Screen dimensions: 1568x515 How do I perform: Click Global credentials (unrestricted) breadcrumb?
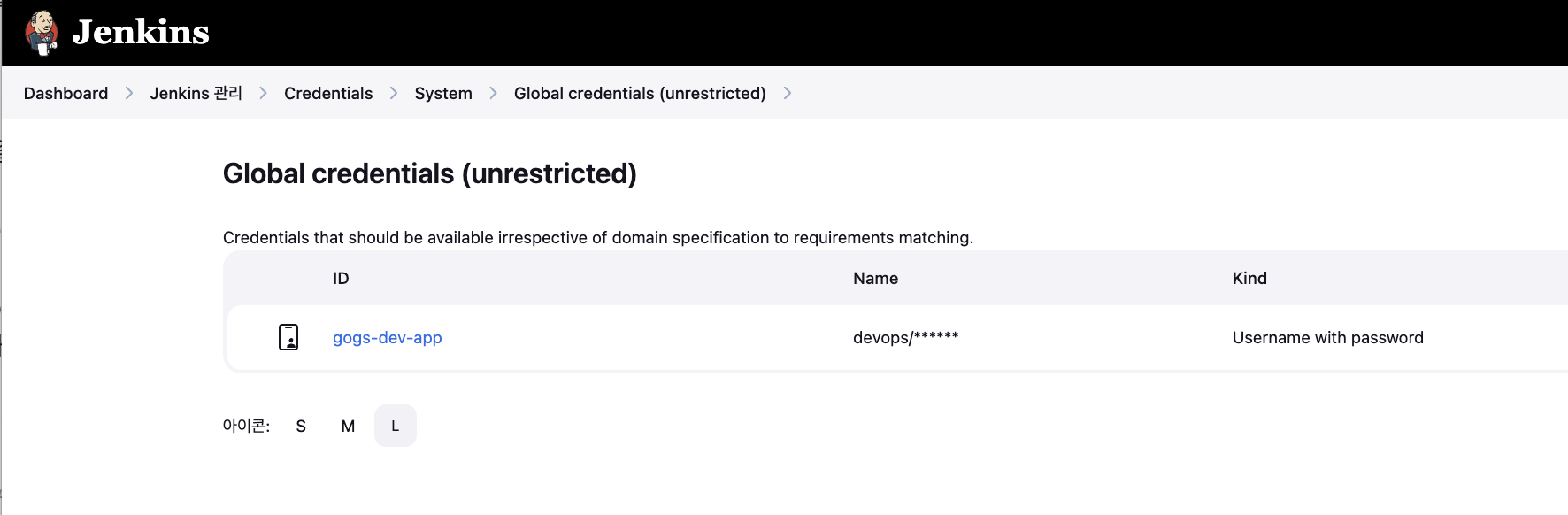pyautogui.click(x=640, y=93)
